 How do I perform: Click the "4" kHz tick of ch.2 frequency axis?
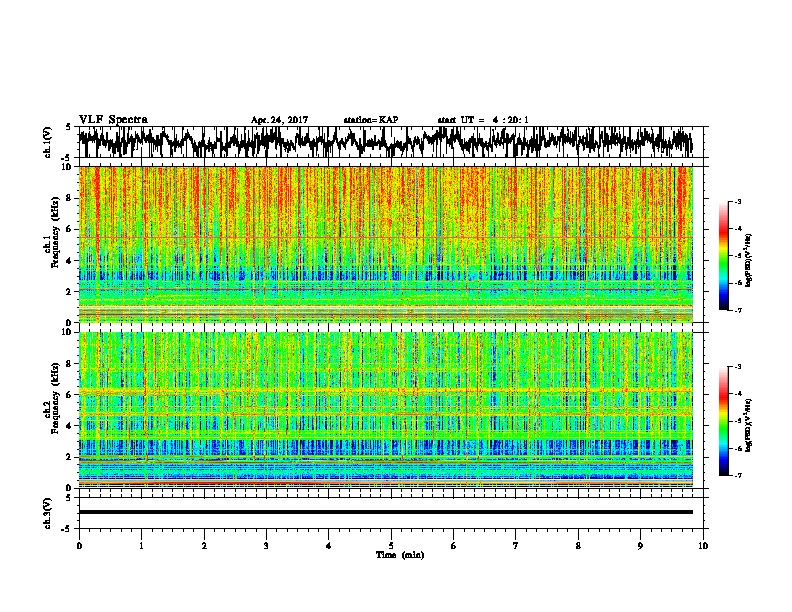(x=70, y=426)
